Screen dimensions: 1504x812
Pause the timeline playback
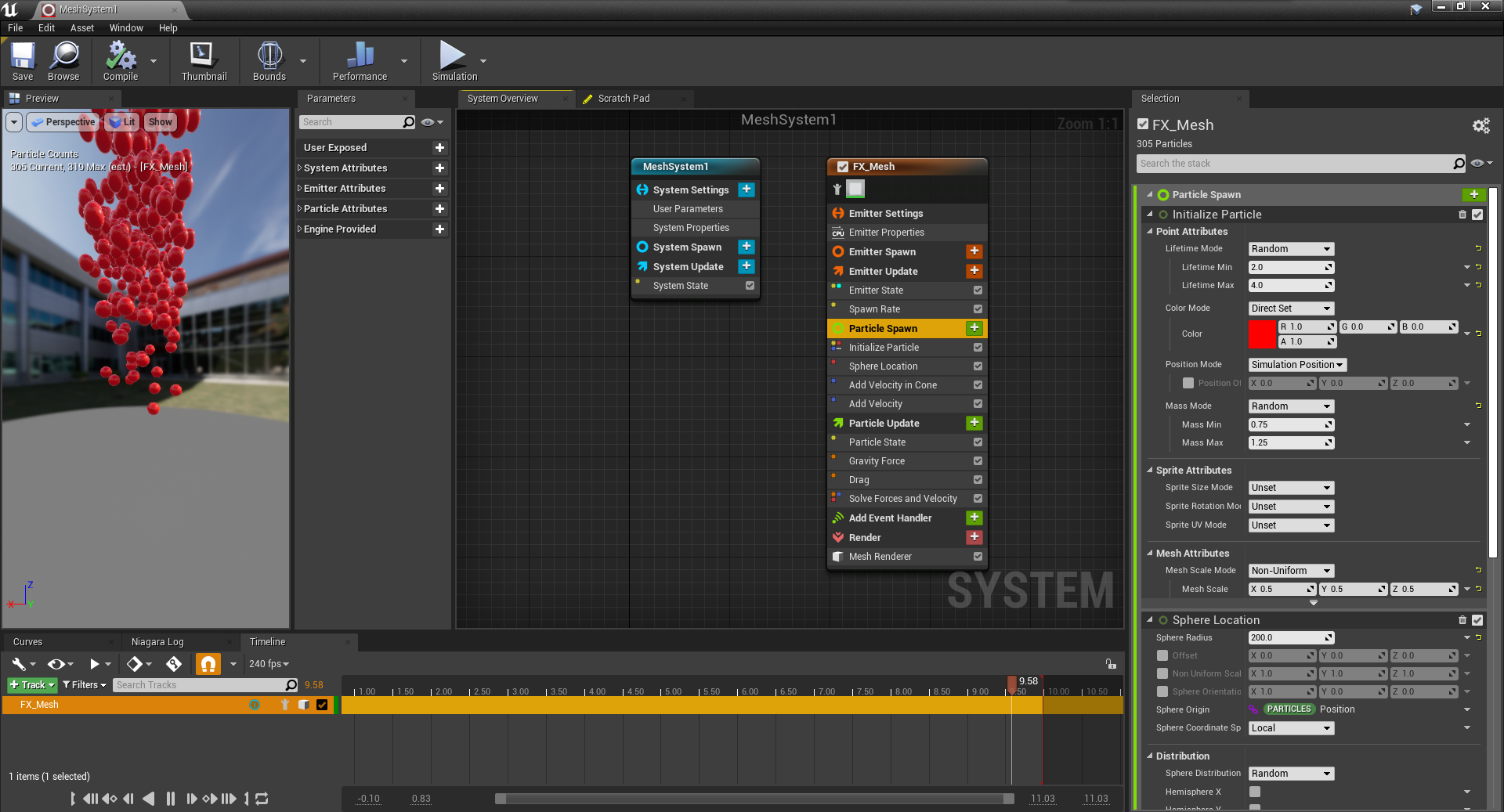pos(171,799)
